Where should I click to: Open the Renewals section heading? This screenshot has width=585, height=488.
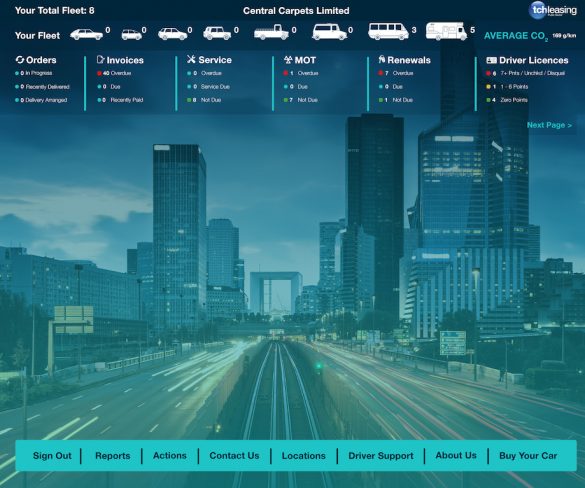click(x=409, y=60)
